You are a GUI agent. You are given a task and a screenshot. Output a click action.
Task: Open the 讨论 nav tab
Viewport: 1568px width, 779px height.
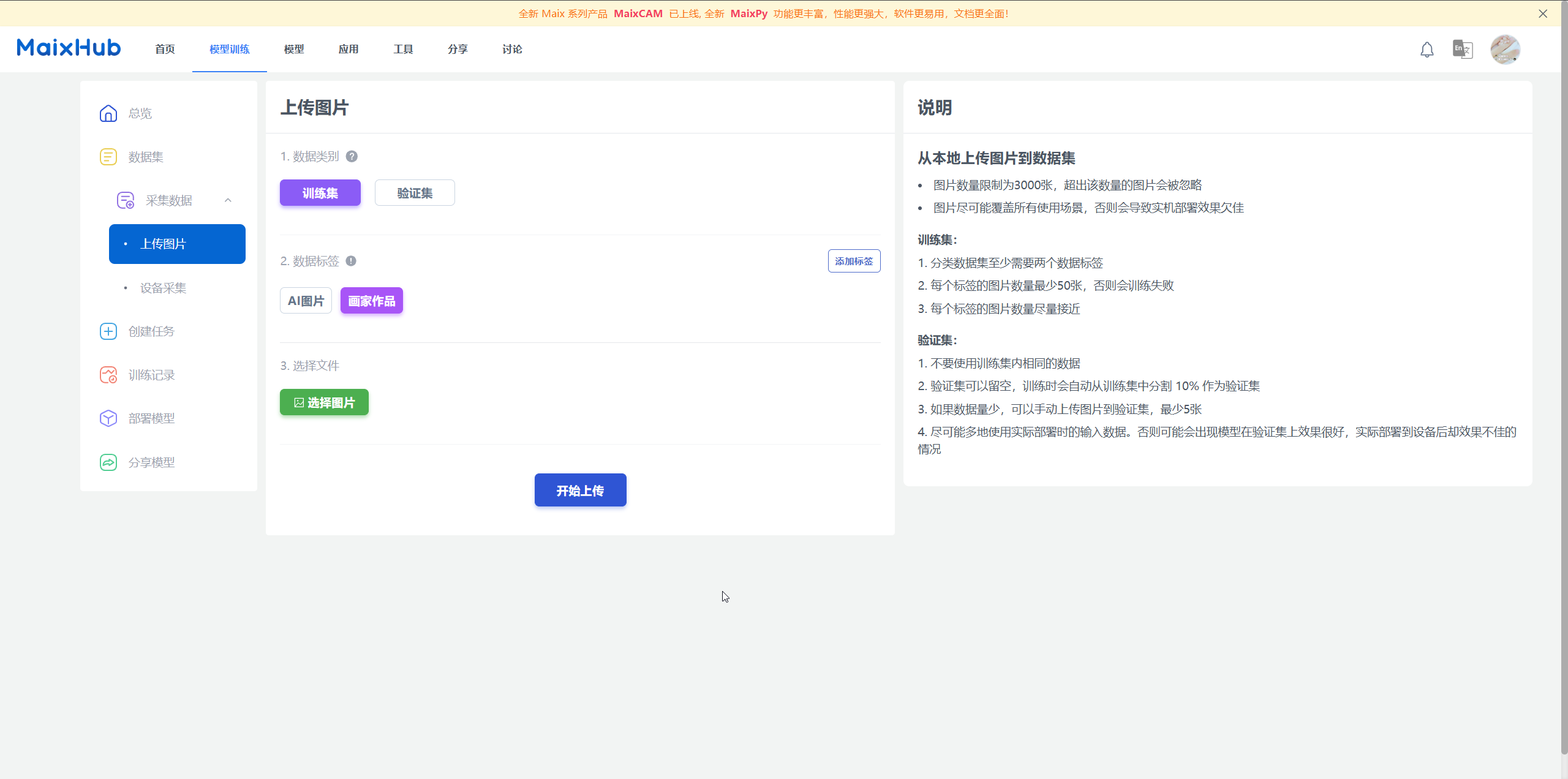512,49
